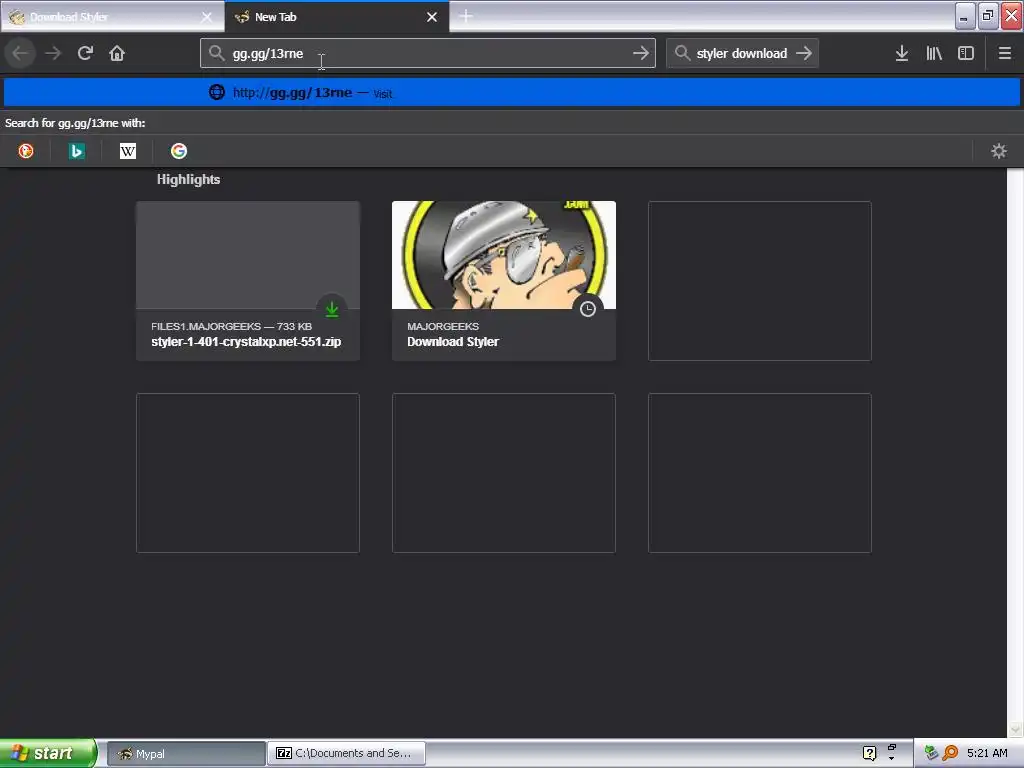Open search settings gear
The width and height of the screenshot is (1024, 768).
(999, 151)
